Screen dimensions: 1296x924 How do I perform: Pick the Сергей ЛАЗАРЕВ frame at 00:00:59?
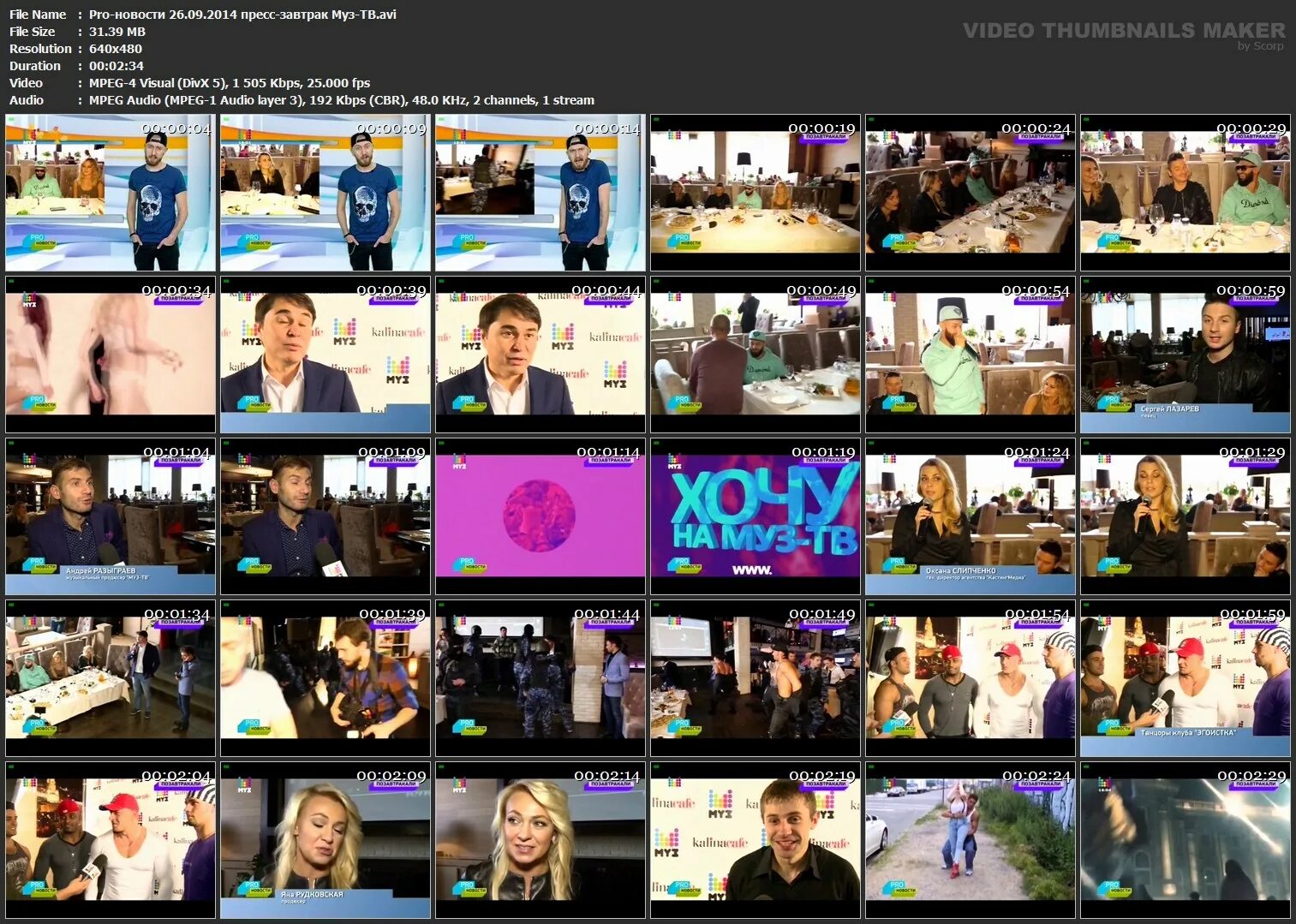click(x=1186, y=355)
